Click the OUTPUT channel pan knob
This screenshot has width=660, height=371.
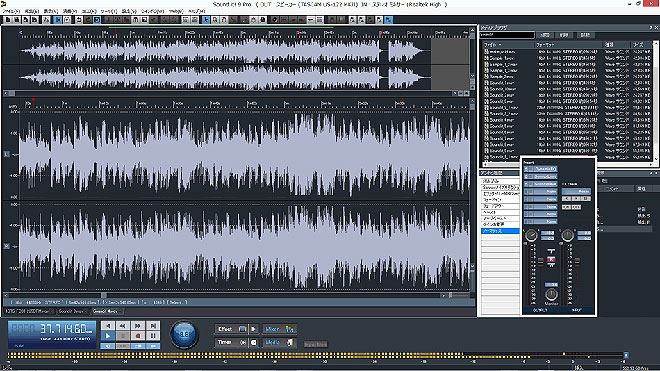(531, 235)
